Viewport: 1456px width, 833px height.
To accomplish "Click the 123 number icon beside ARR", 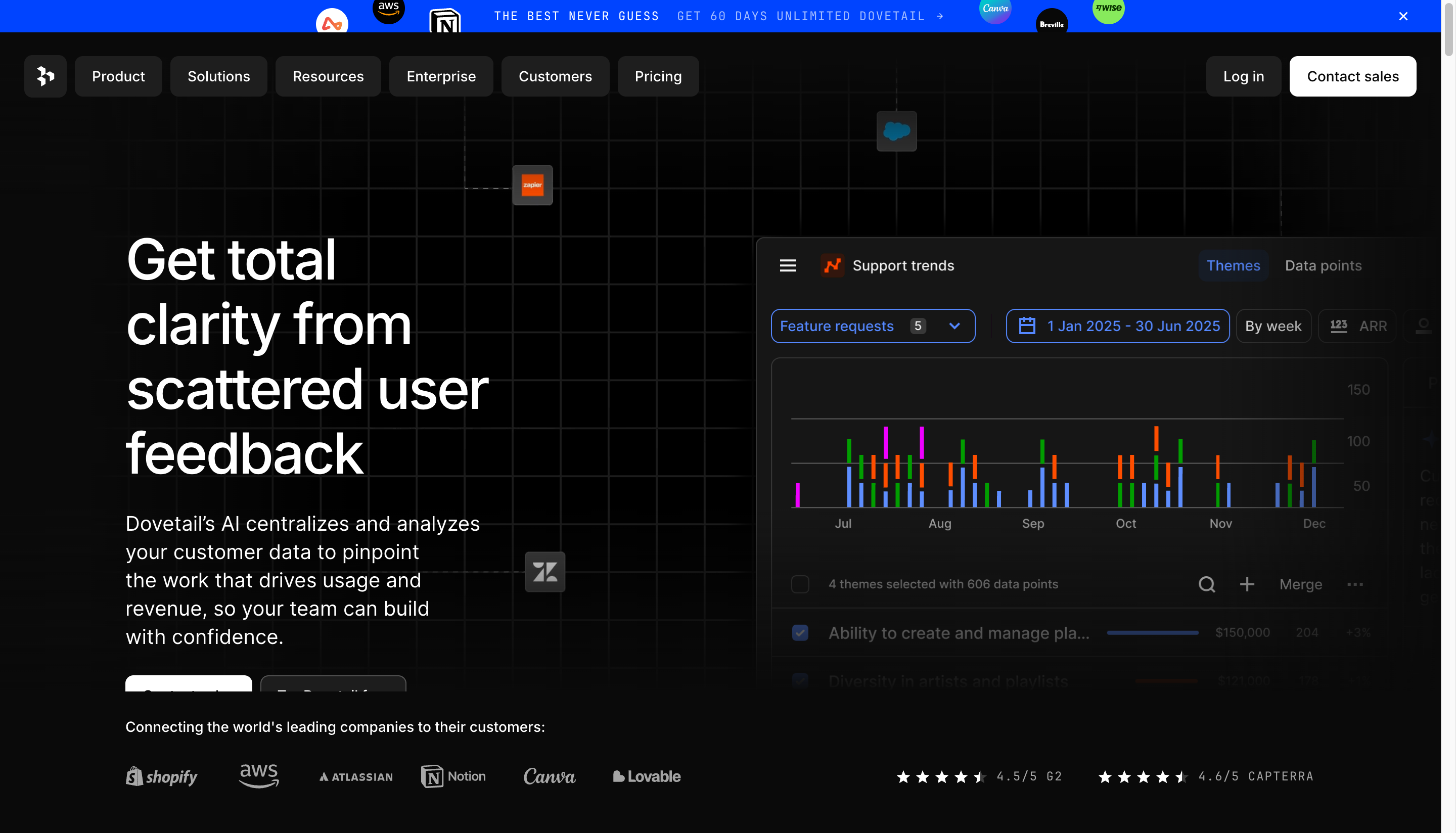I will pyautogui.click(x=1338, y=326).
